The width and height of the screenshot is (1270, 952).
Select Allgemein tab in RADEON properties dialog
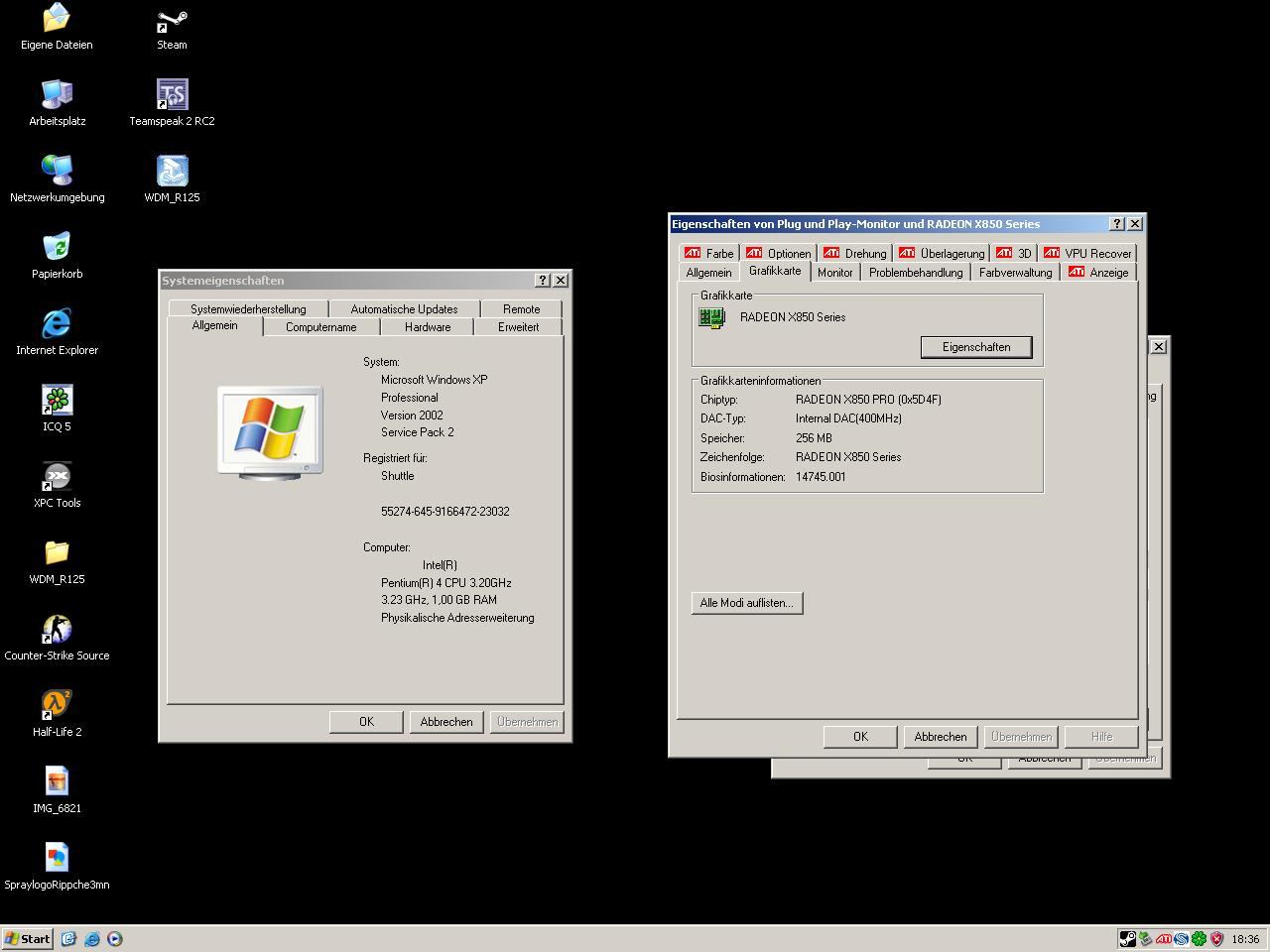coord(708,273)
